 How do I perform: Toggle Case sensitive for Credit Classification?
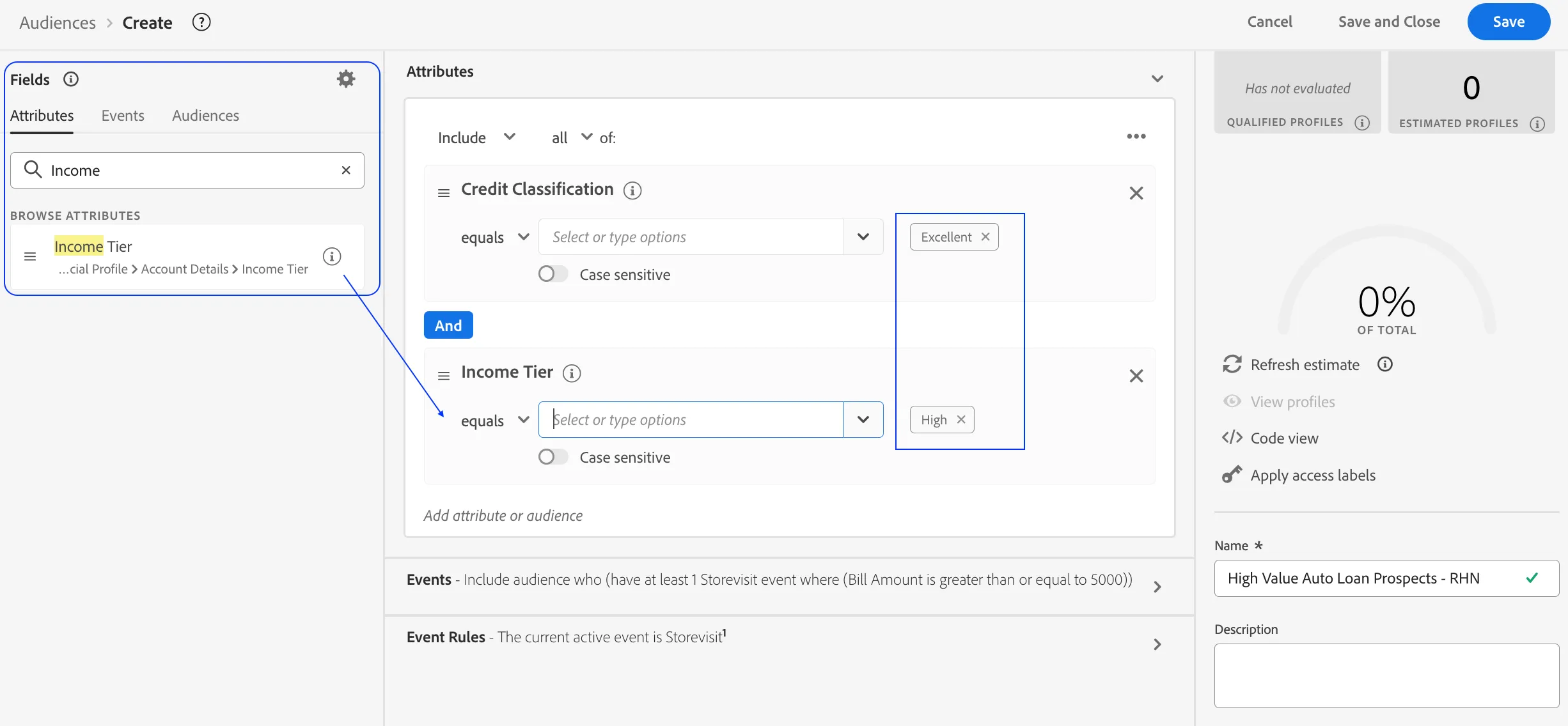pyautogui.click(x=553, y=274)
